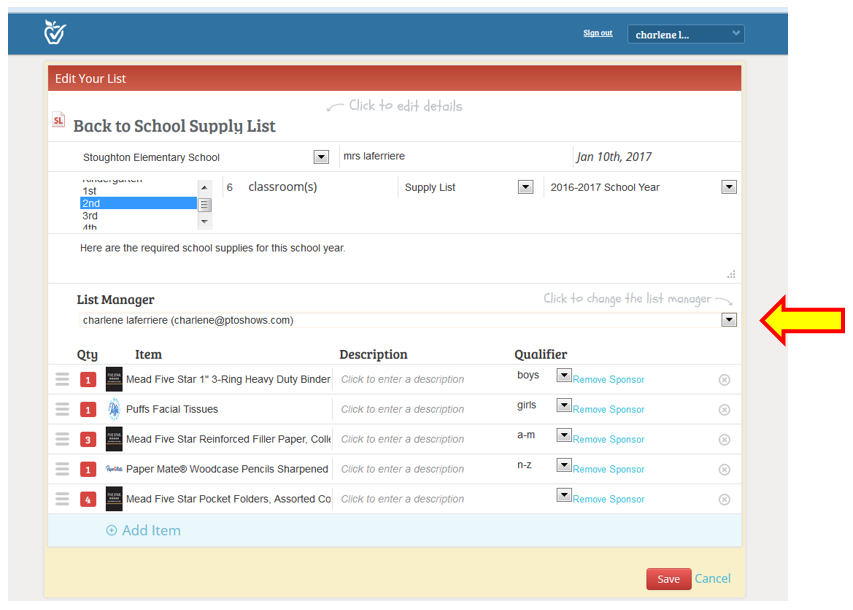Open qualifier dropdown for Pocket Folders row

point(564,495)
